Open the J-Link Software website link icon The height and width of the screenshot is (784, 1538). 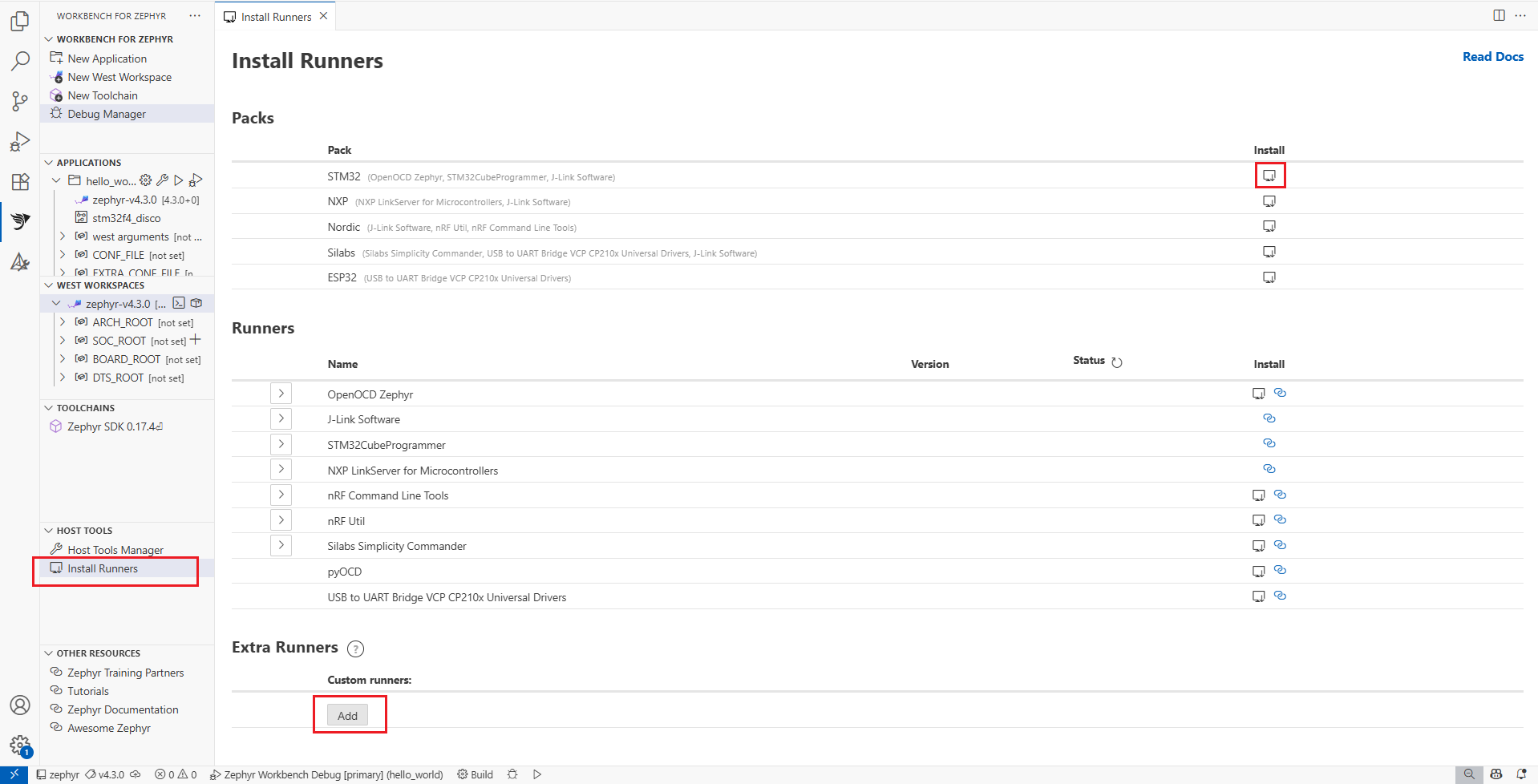pyautogui.click(x=1269, y=418)
